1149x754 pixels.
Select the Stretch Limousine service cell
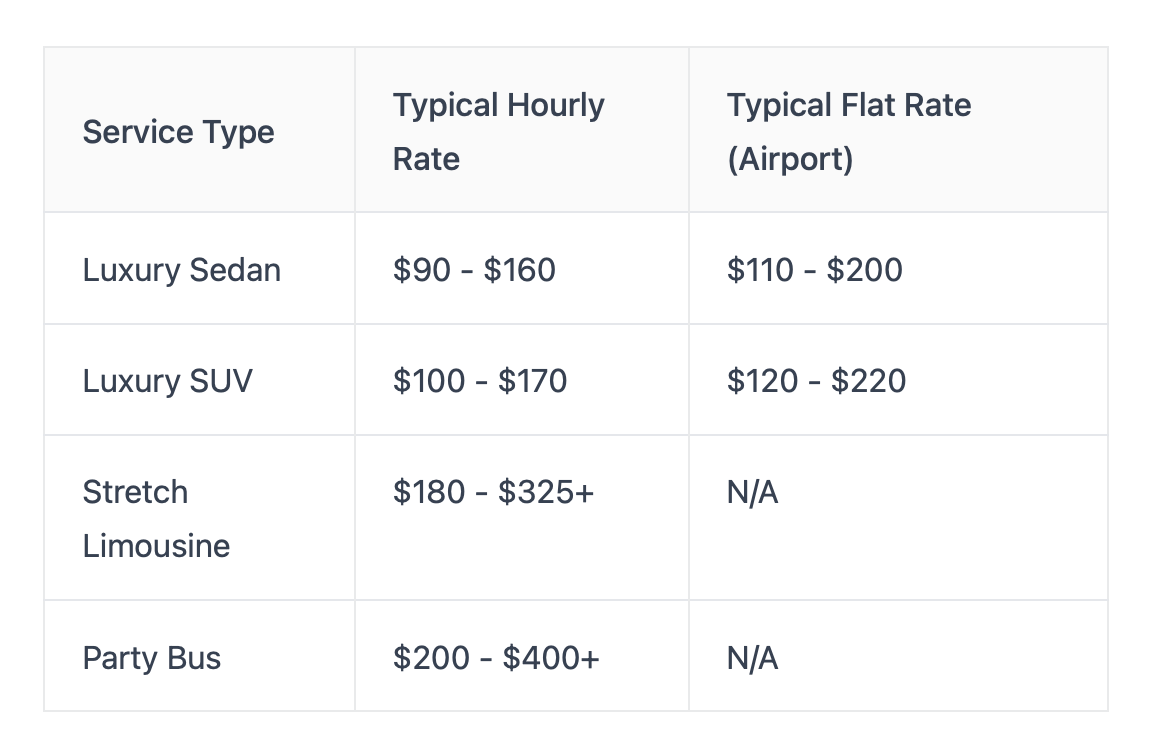156,519
